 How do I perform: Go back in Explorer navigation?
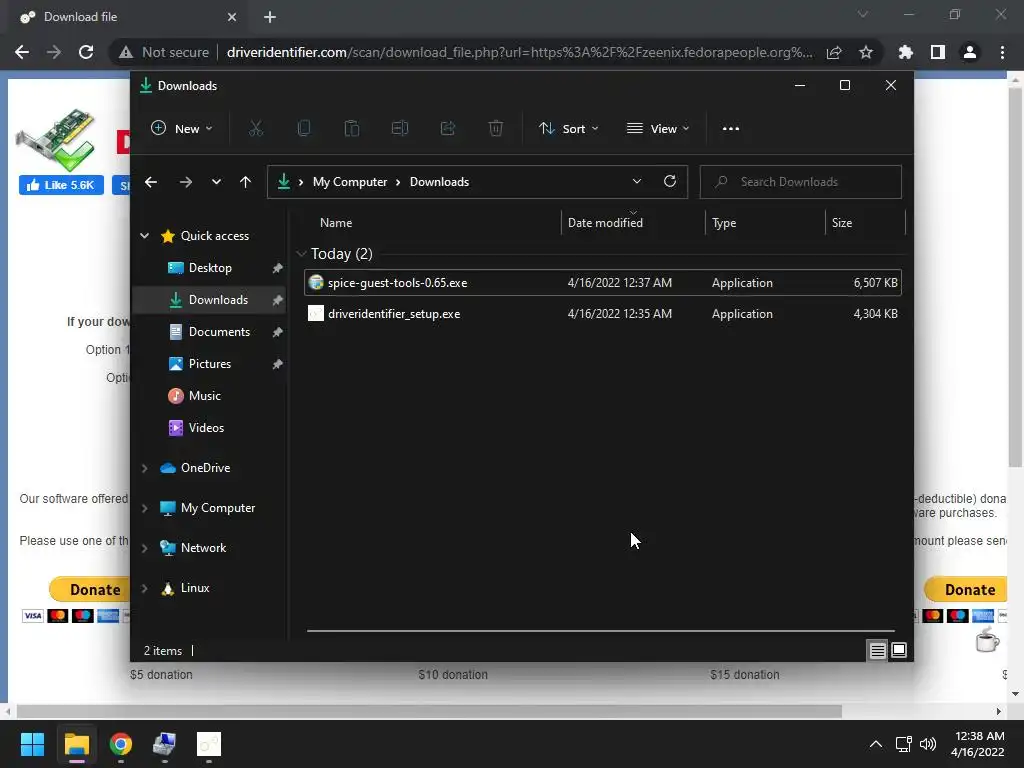pos(151,182)
